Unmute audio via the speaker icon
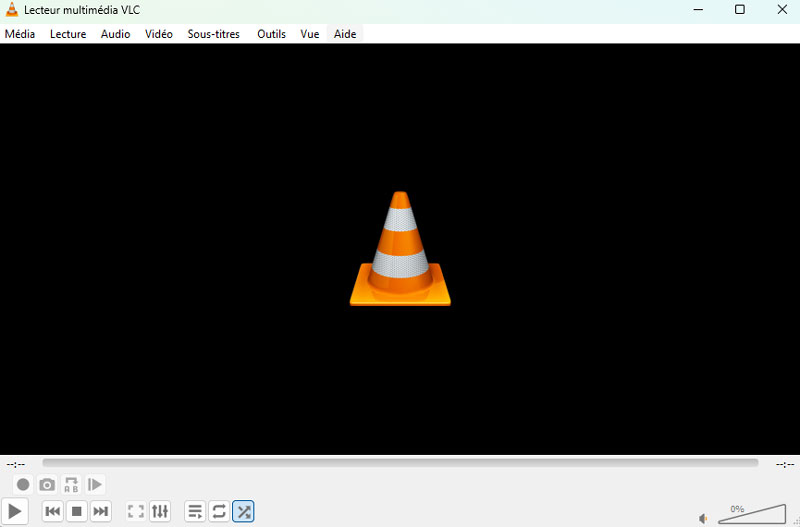Image resolution: width=800 pixels, height=527 pixels. pos(703,518)
